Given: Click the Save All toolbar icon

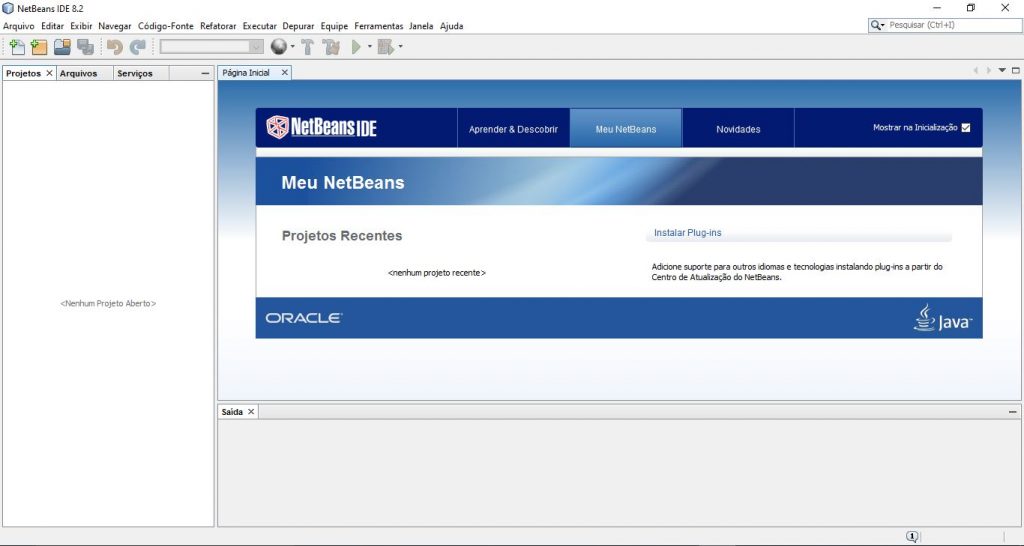Looking at the screenshot, I should pos(85,47).
